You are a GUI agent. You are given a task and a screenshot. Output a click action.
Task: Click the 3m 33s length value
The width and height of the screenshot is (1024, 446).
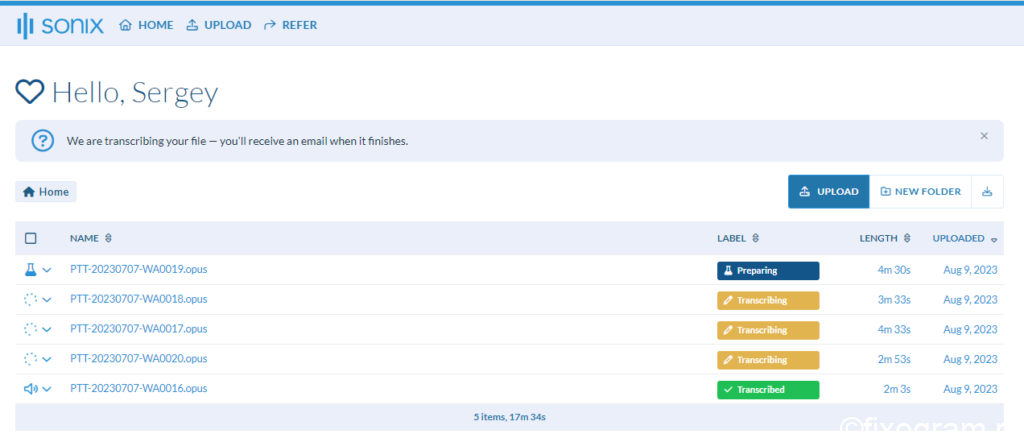[894, 300]
